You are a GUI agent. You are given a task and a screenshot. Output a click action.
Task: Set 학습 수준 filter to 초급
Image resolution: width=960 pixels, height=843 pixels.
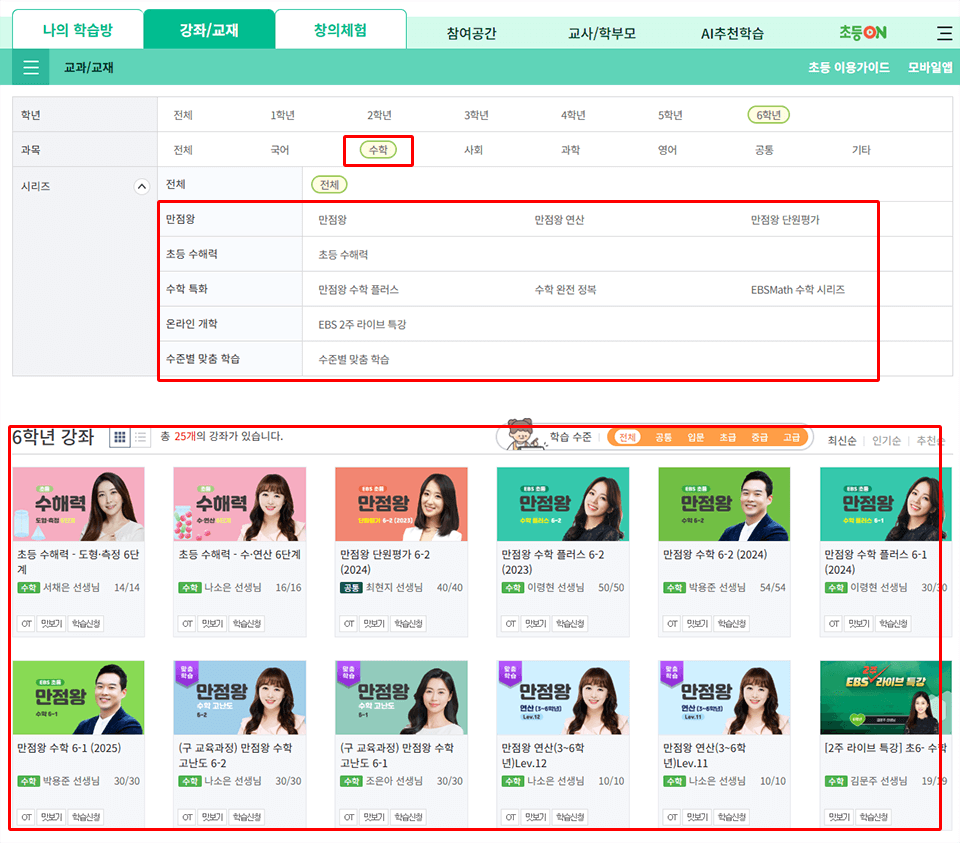point(727,437)
